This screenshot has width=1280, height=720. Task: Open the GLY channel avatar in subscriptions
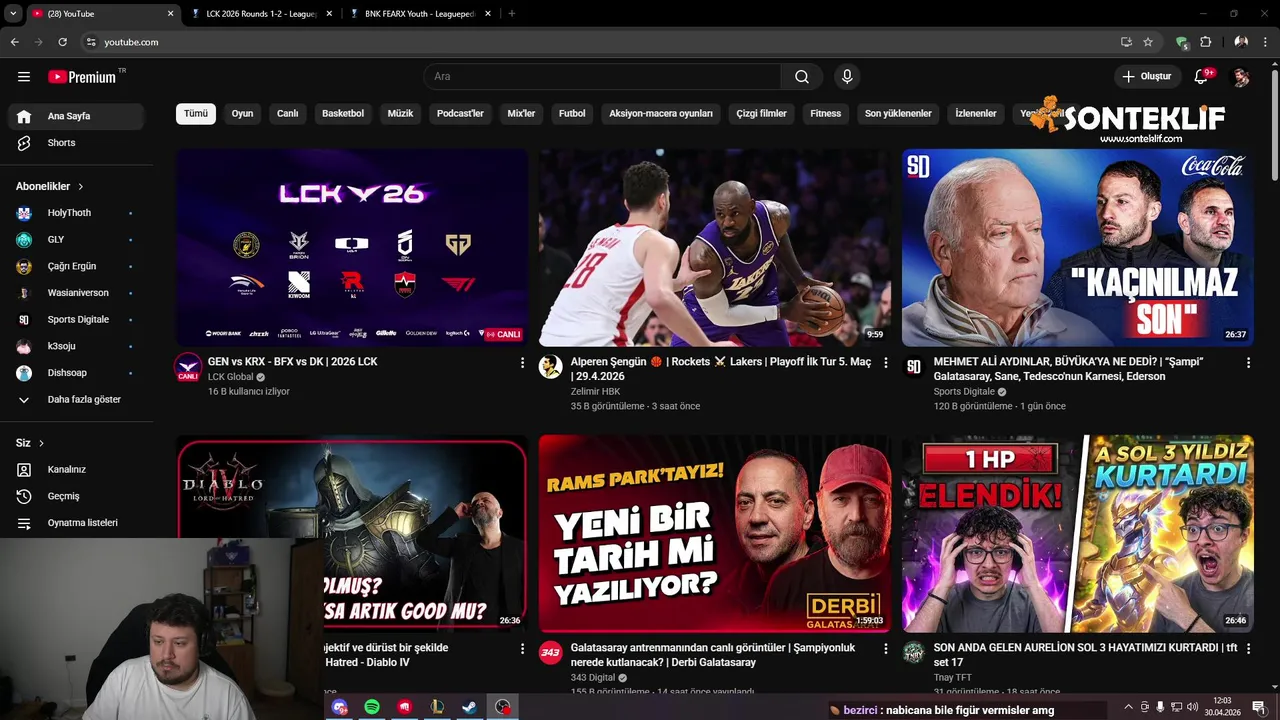point(24,240)
